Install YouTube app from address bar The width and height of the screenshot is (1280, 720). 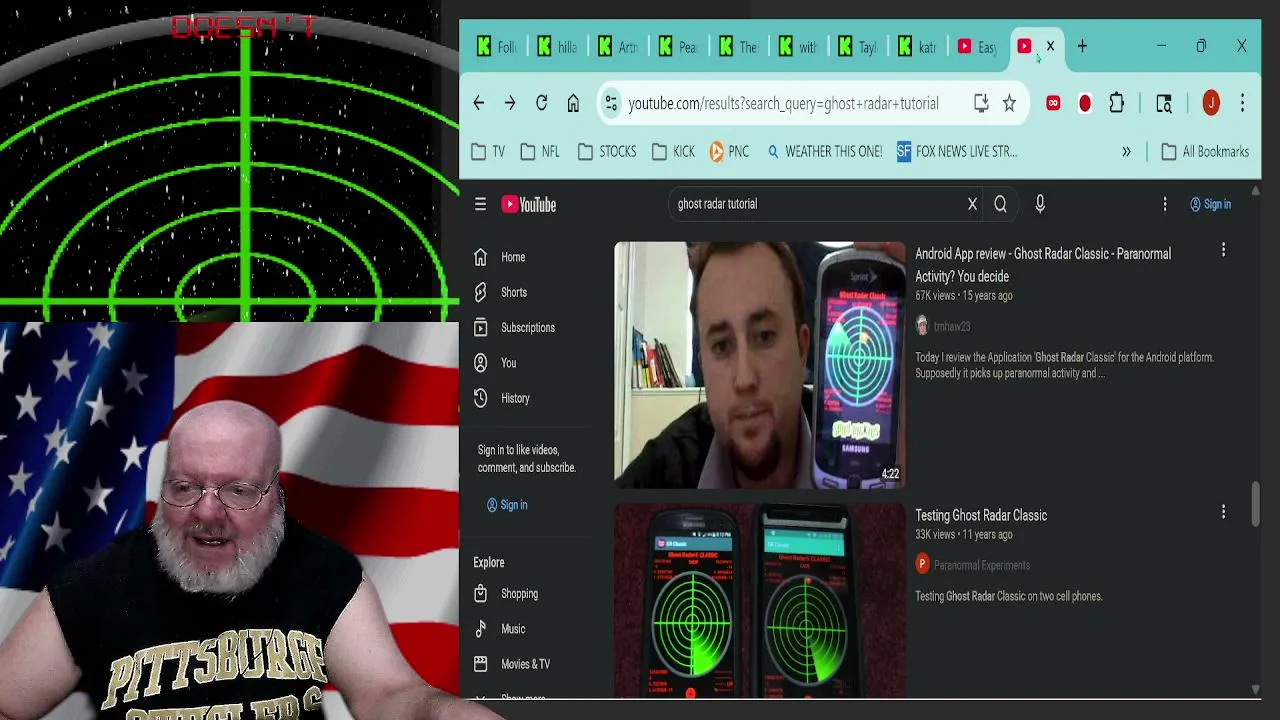pyautogui.click(x=981, y=103)
